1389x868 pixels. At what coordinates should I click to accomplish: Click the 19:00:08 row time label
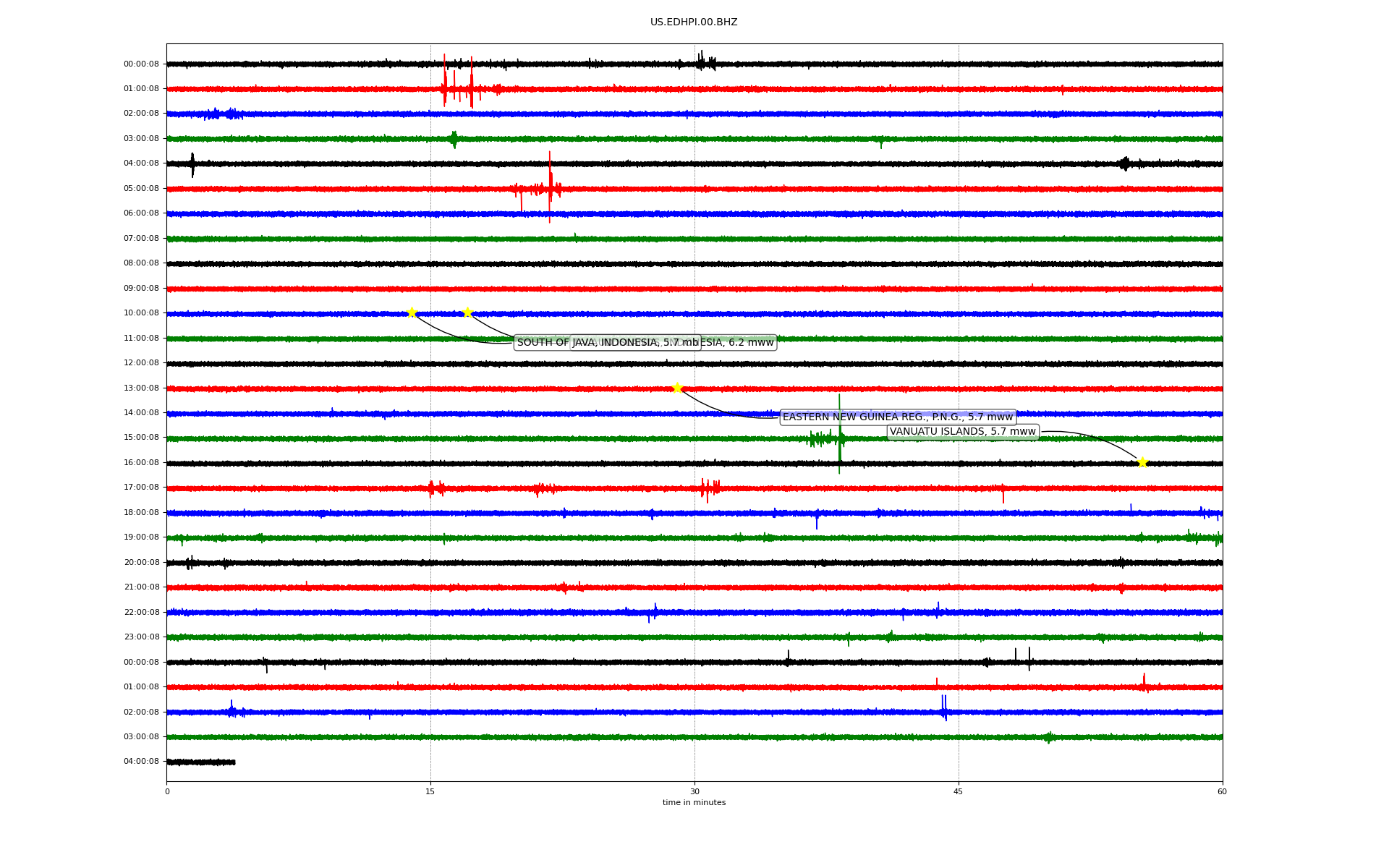pos(141,537)
